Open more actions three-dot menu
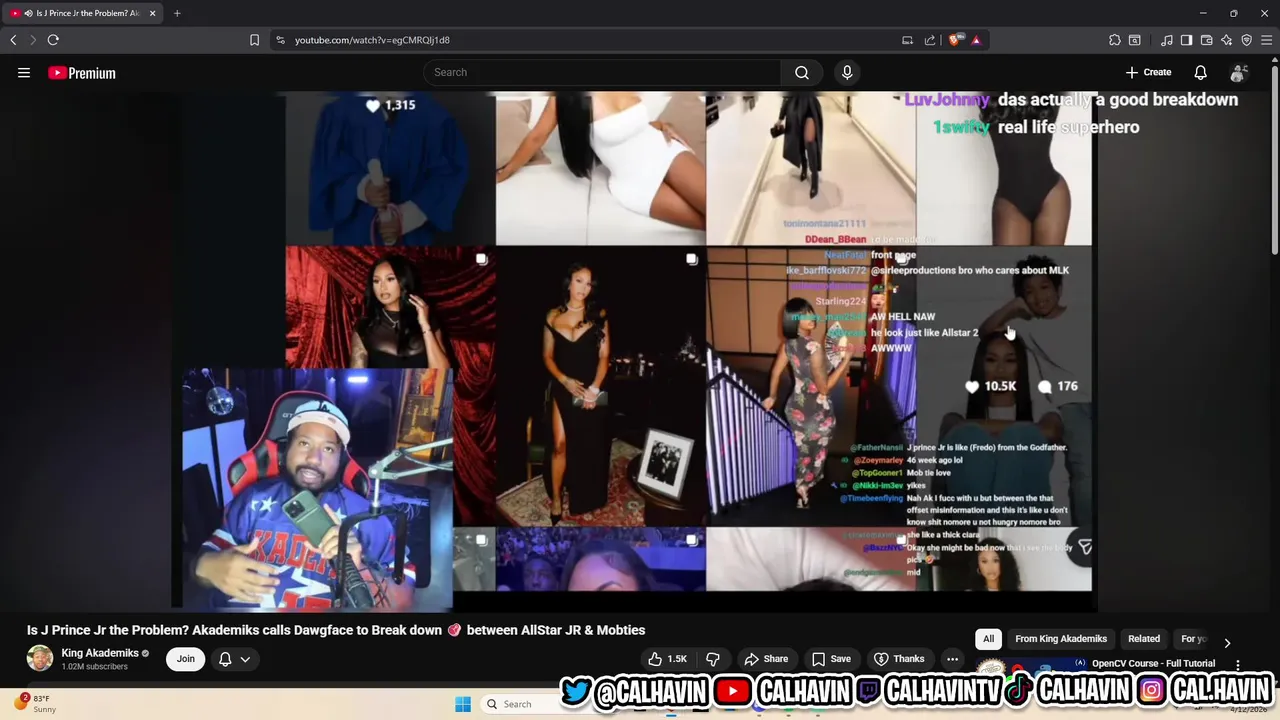This screenshot has height=720, width=1280. [953, 659]
